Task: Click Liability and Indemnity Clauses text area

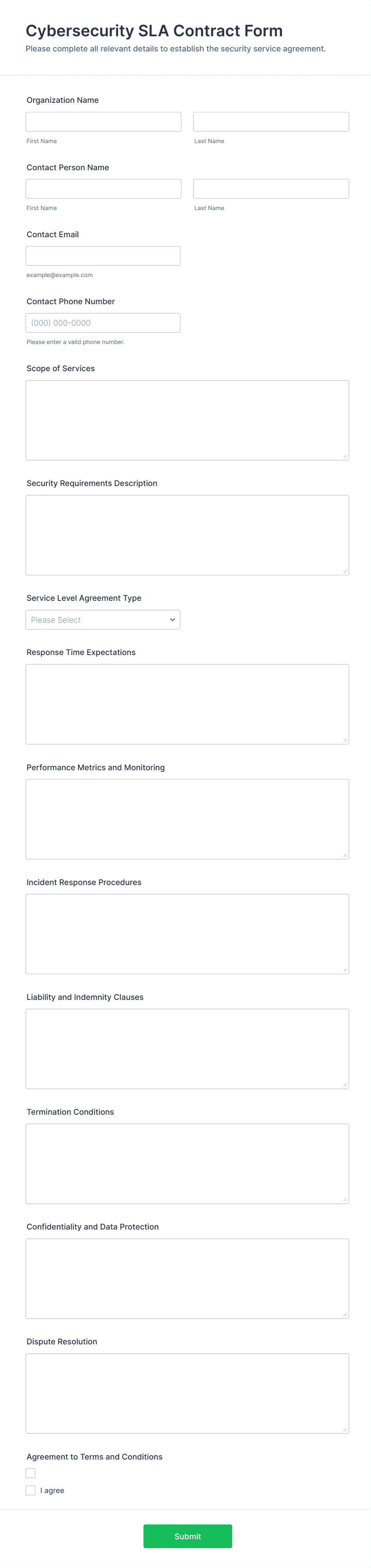Action: 187,1048
